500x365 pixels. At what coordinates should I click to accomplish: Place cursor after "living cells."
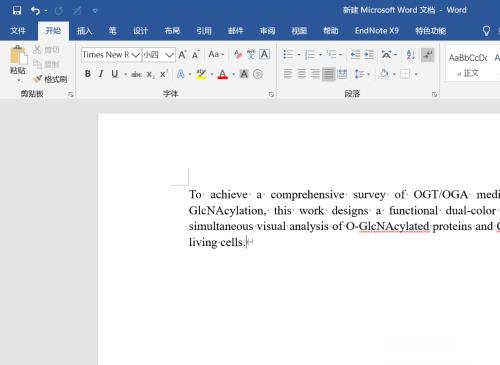coord(246,242)
